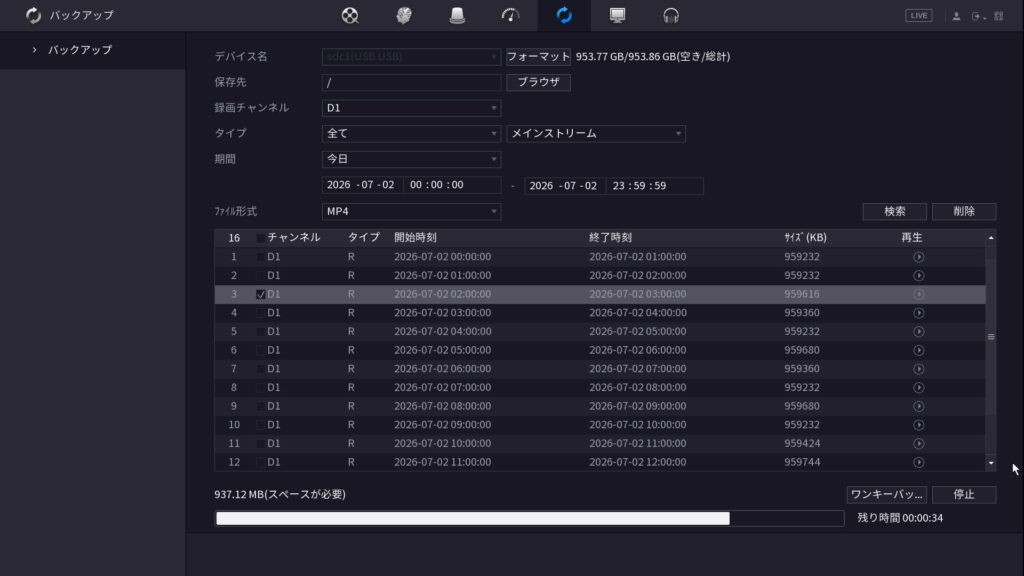Click the 終了時刻 column header
The image size is (1024, 576).
click(611, 238)
